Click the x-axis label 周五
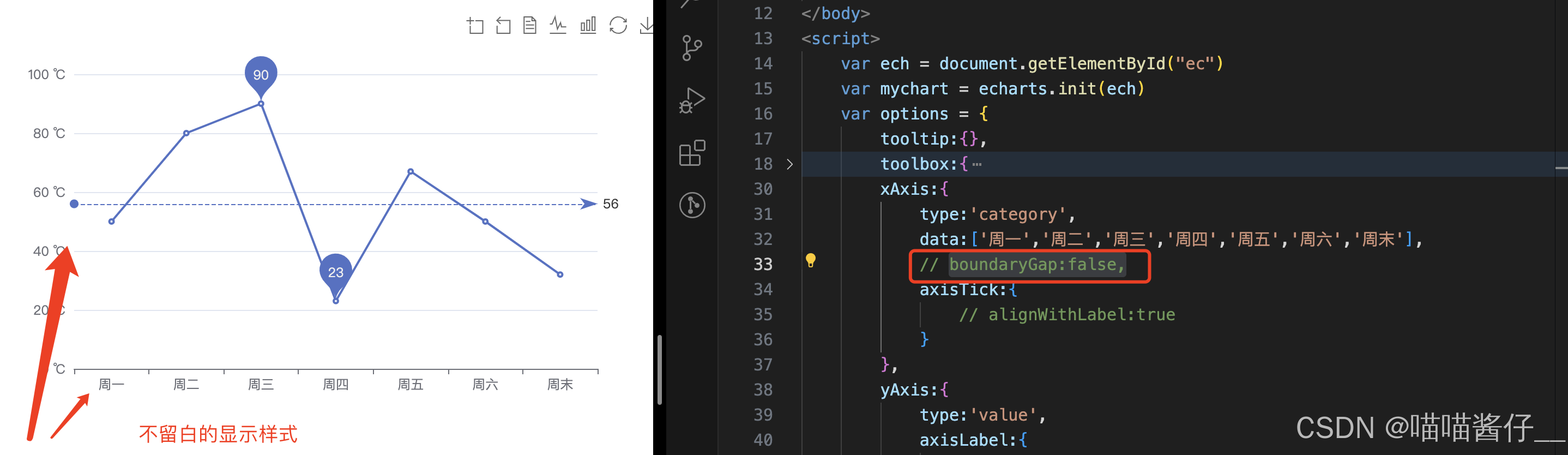Viewport: 1568px width, 455px height. (410, 384)
